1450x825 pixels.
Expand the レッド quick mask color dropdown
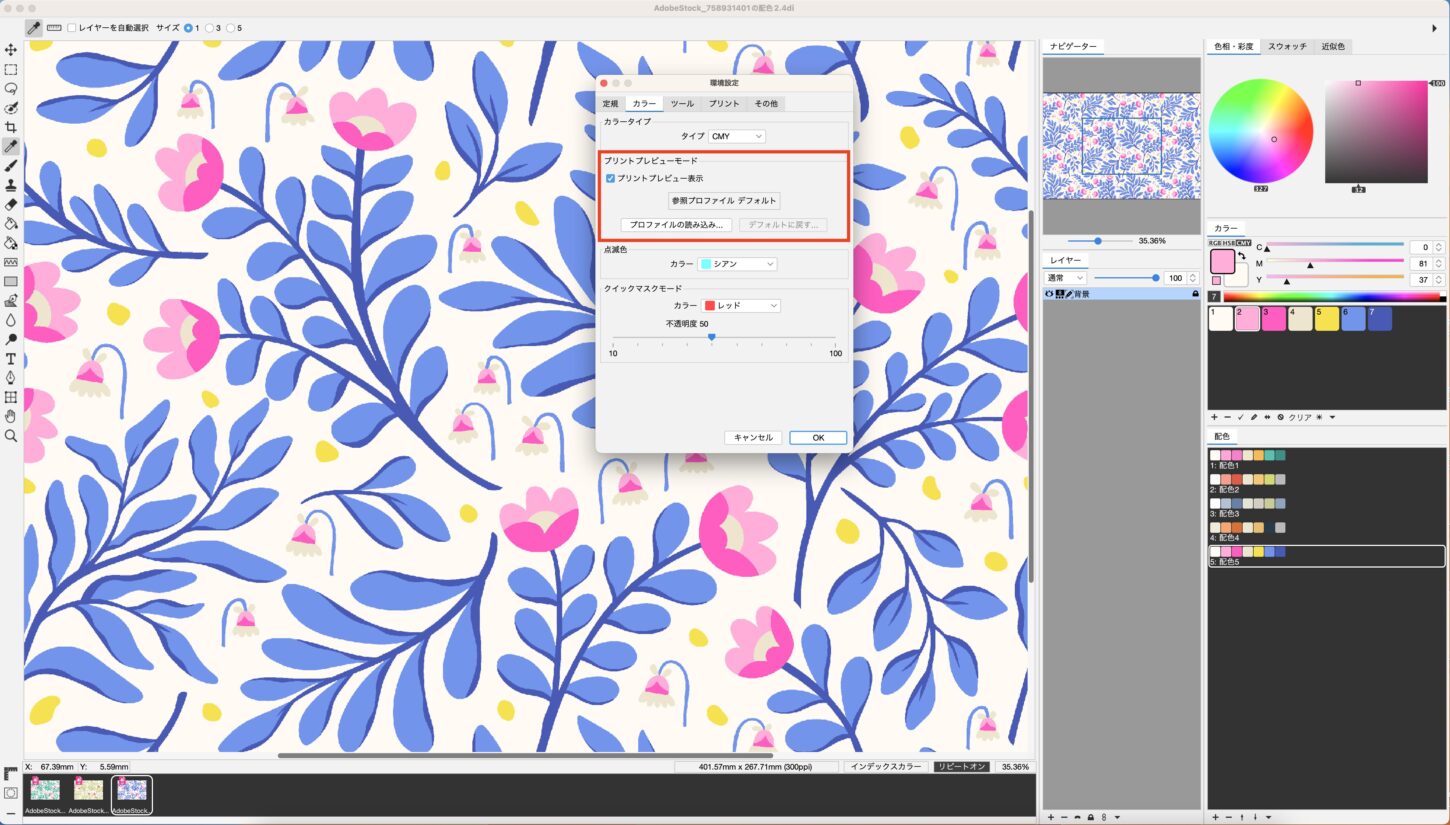(x=741, y=305)
